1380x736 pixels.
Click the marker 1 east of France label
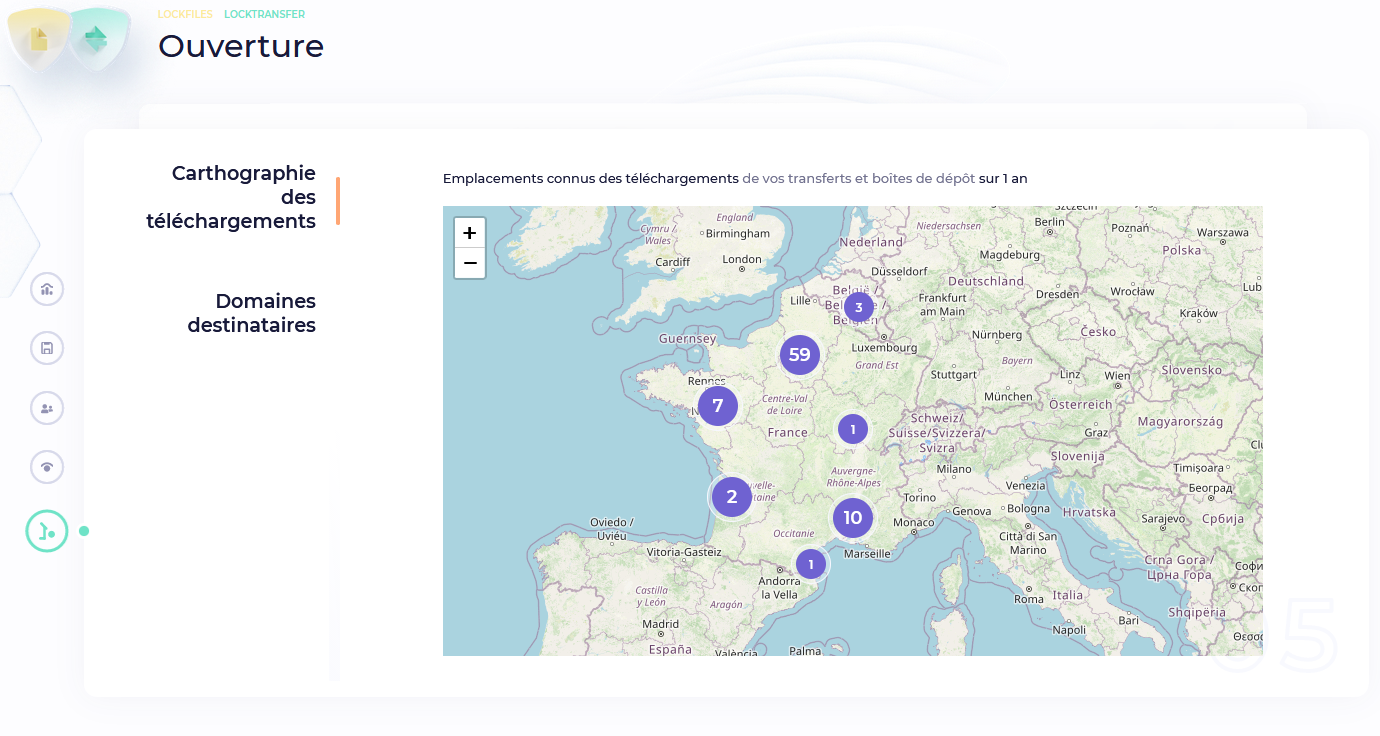pyautogui.click(x=852, y=430)
